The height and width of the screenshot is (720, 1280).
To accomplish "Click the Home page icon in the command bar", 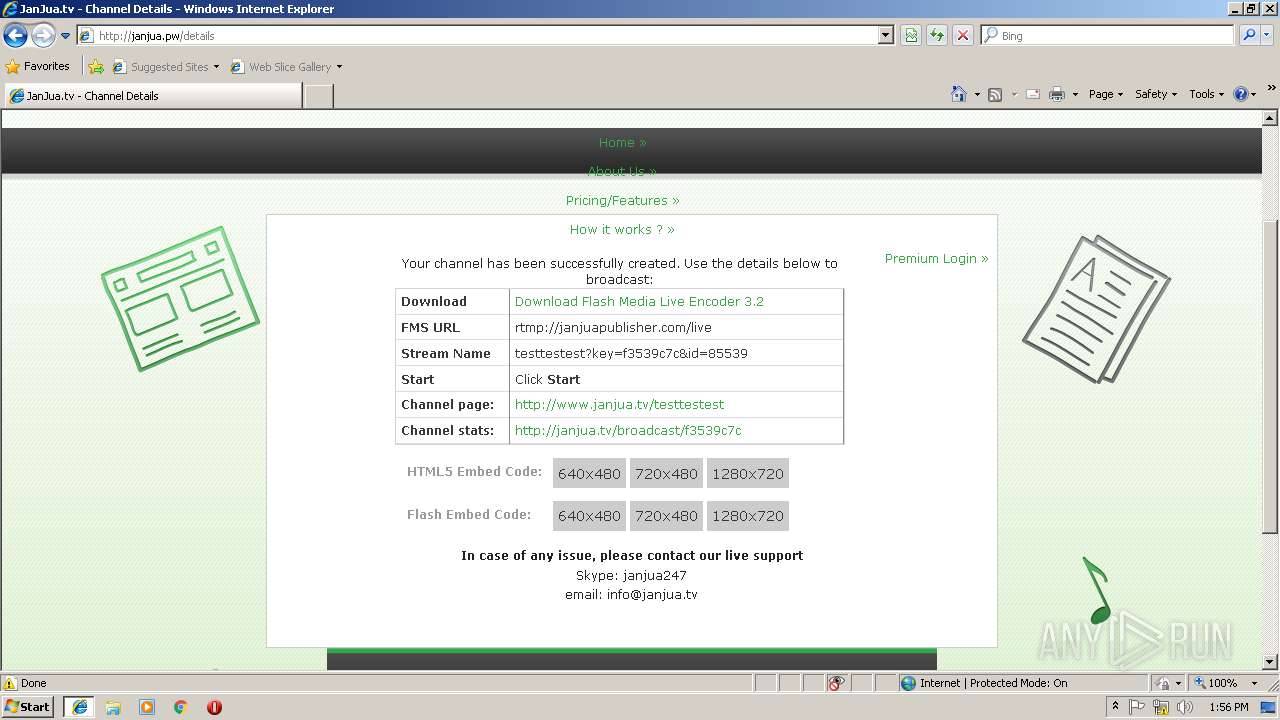I will [959, 94].
